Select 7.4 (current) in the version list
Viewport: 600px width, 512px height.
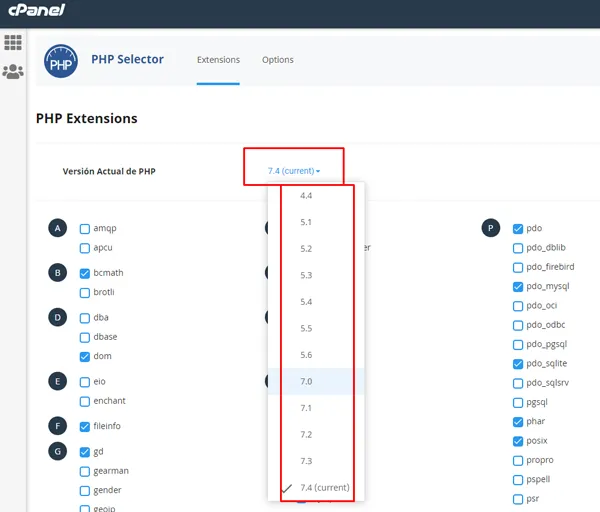[x=316, y=488]
